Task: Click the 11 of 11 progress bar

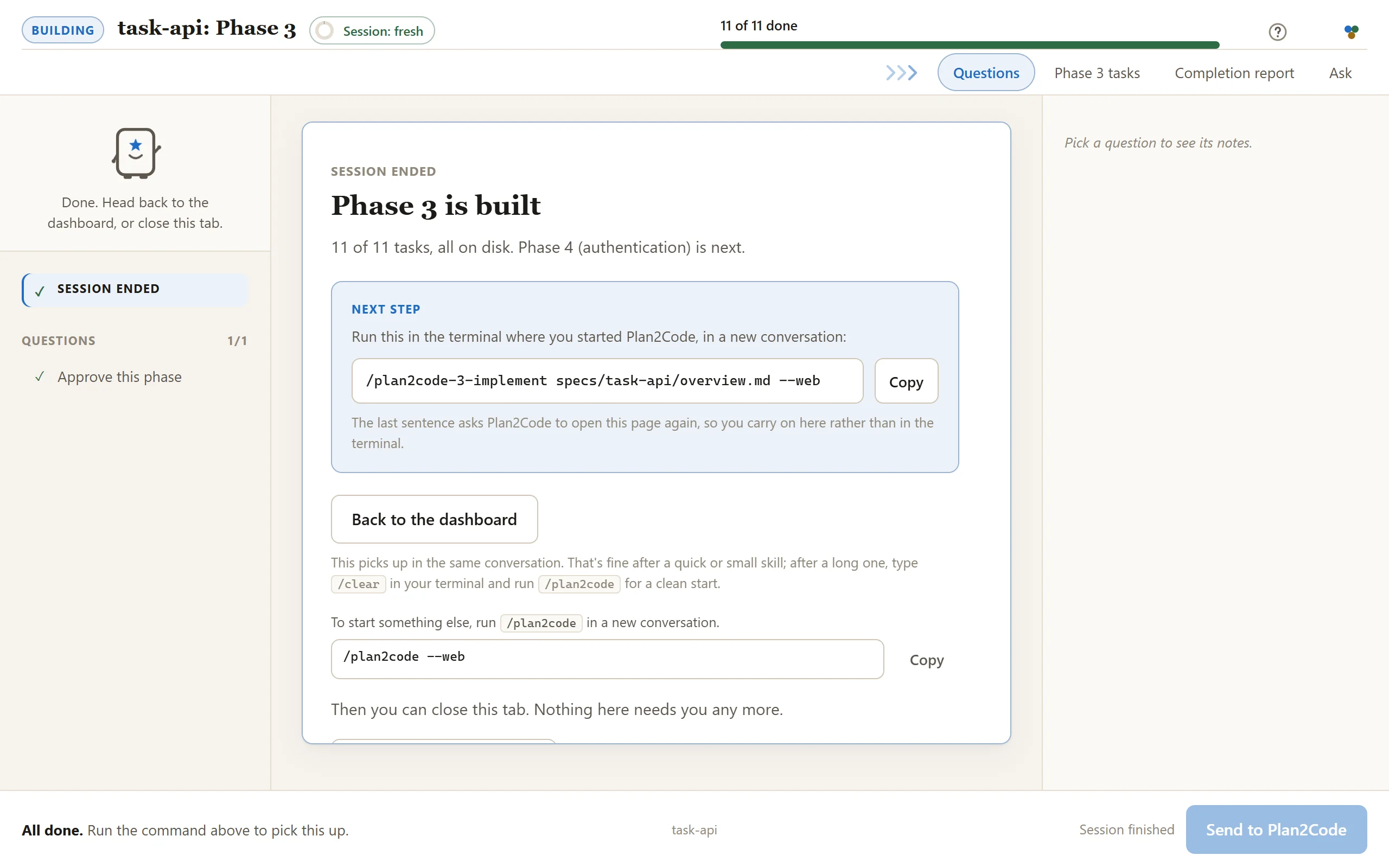Action: (x=970, y=45)
